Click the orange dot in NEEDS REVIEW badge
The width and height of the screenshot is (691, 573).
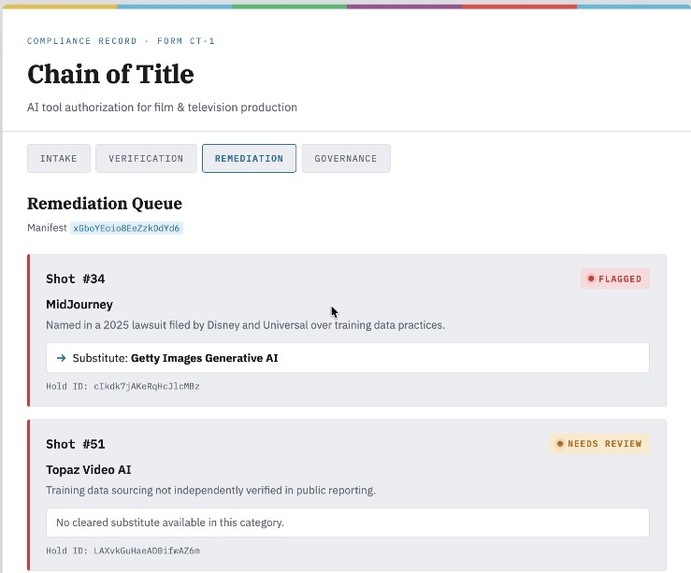point(560,443)
